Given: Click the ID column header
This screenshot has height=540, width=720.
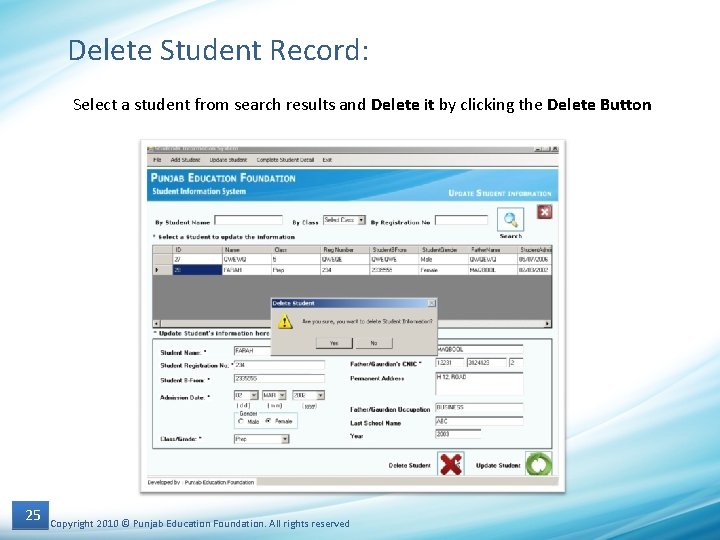Looking at the screenshot, I should pyautogui.click(x=197, y=250).
